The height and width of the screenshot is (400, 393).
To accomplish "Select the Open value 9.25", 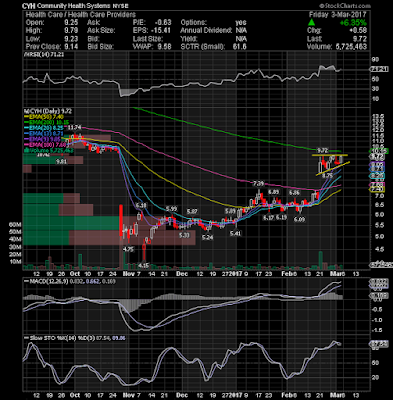I will [x=71, y=22].
